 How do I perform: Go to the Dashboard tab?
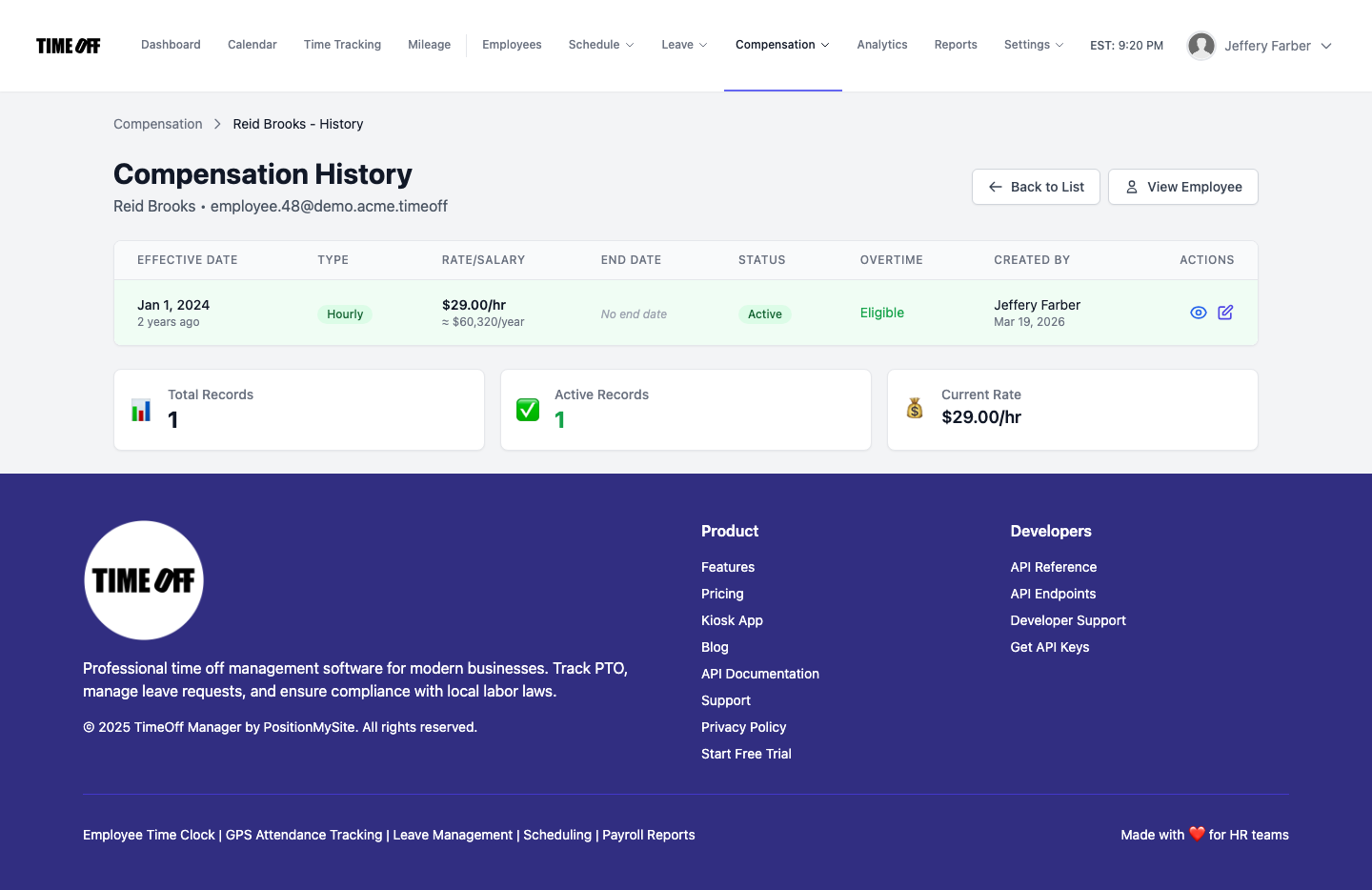[x=171, y=45]
